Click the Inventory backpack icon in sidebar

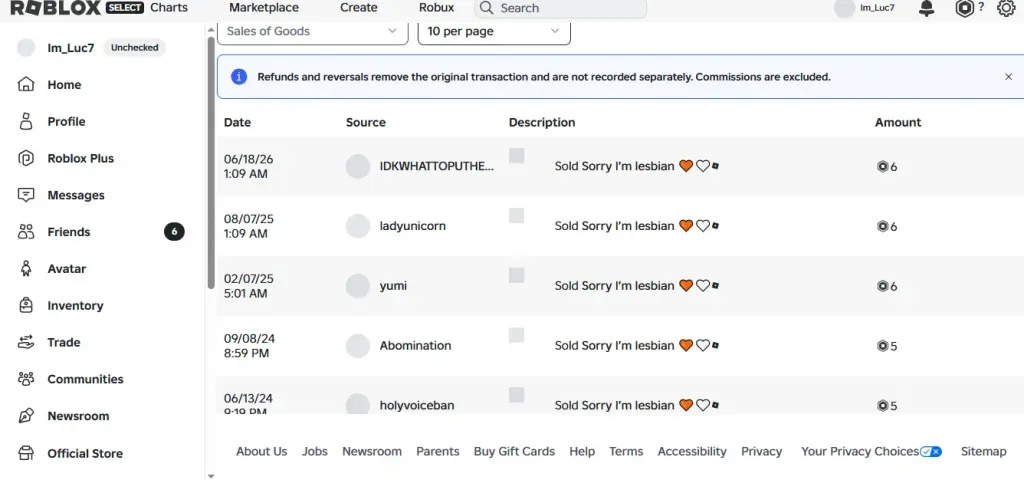(x=25, y=305)
